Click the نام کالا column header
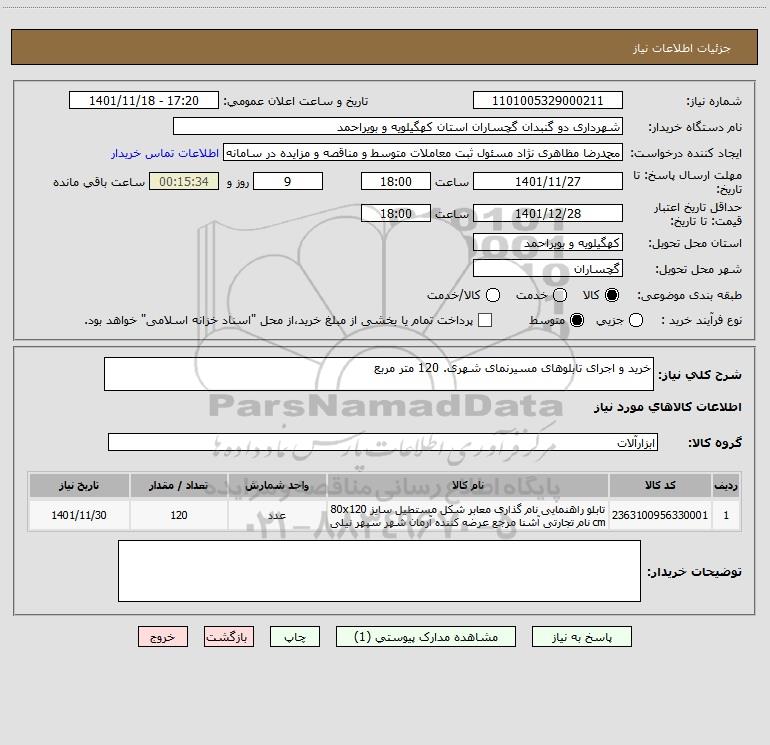The height and width of the screenshot is (745, 770). (468, 485)
